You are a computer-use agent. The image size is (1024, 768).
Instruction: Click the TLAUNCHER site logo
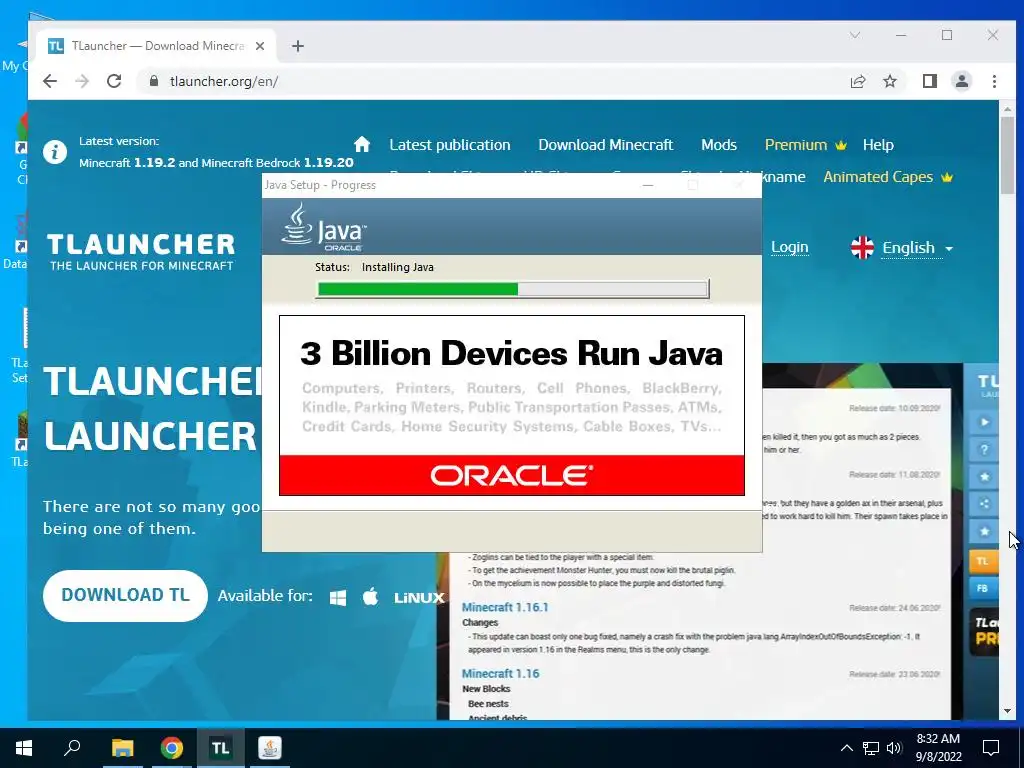pyautogui.click(x=141, y=251)
